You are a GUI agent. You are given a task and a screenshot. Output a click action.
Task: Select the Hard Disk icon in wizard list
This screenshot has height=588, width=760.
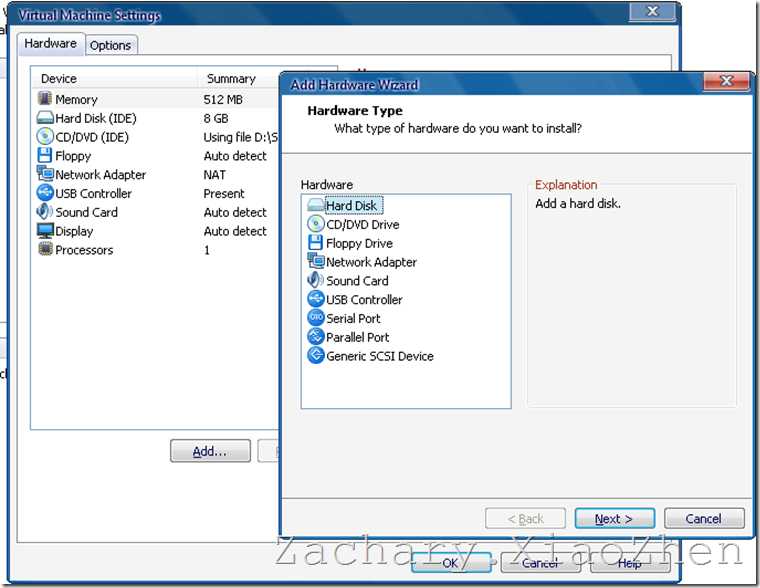[315, 205]
